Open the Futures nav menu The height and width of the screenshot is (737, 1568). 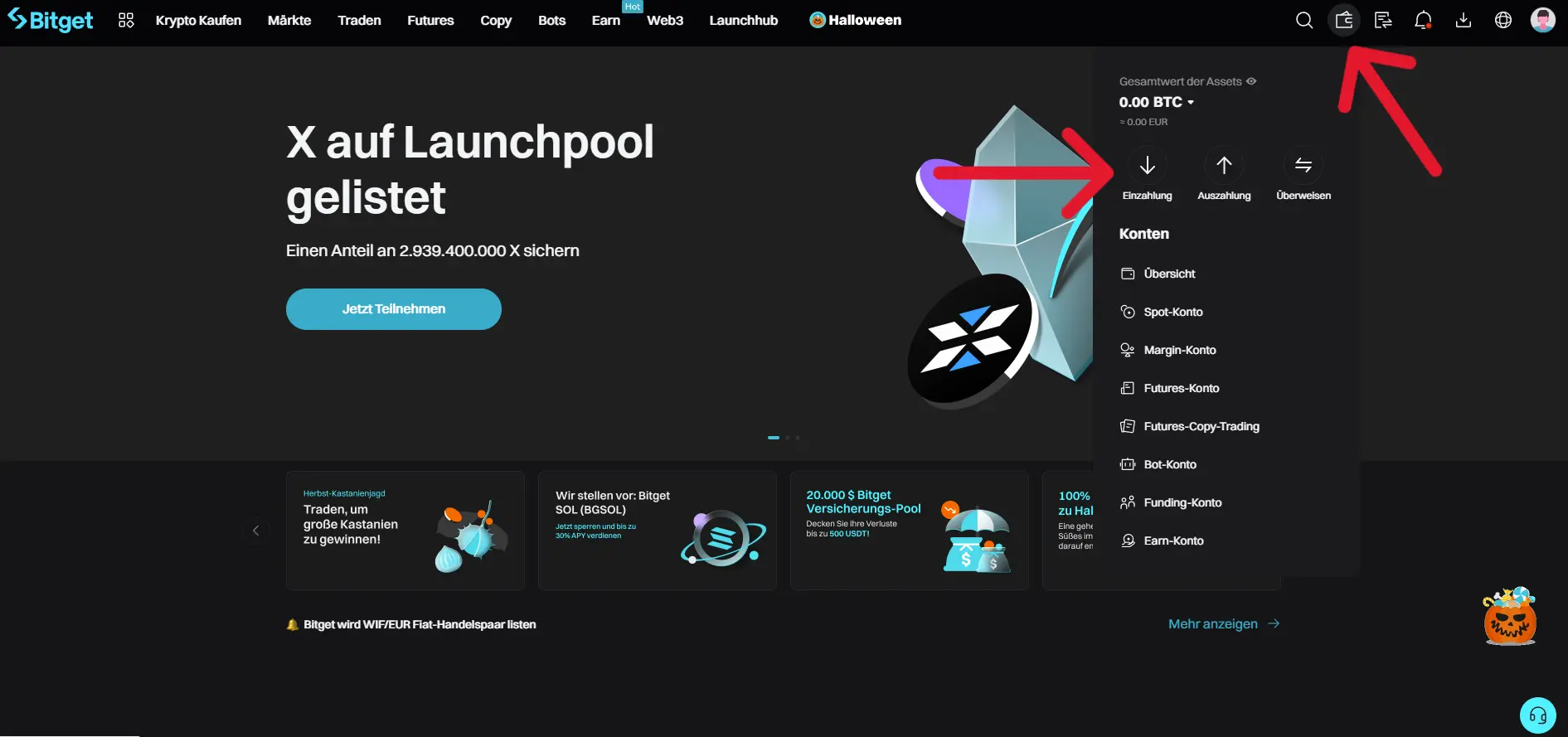[430, 20]
